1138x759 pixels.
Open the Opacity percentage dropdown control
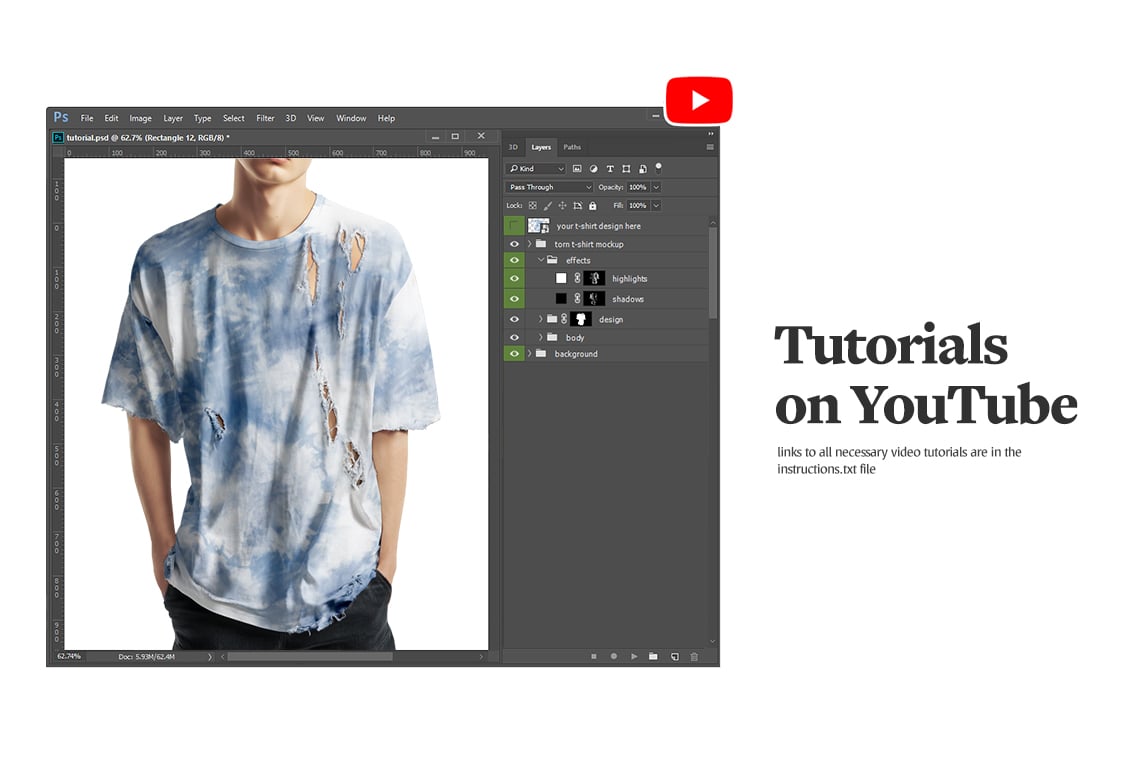click(x=655, y=187)
